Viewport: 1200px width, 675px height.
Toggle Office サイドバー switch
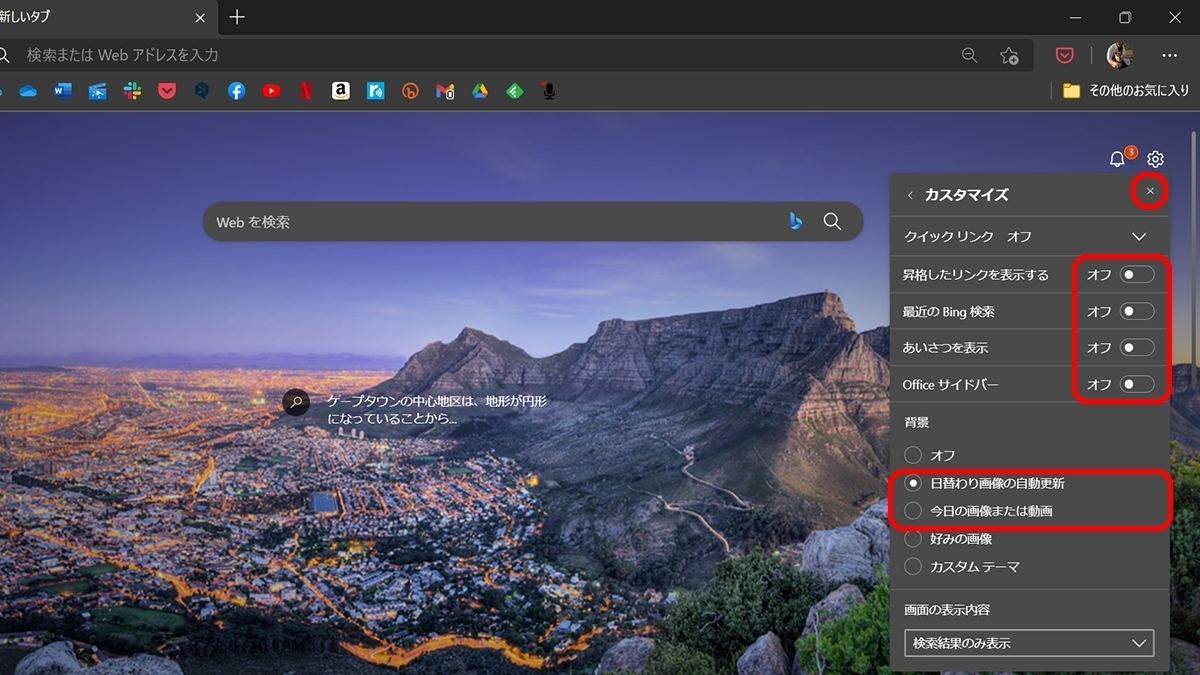click(1137, 384)
